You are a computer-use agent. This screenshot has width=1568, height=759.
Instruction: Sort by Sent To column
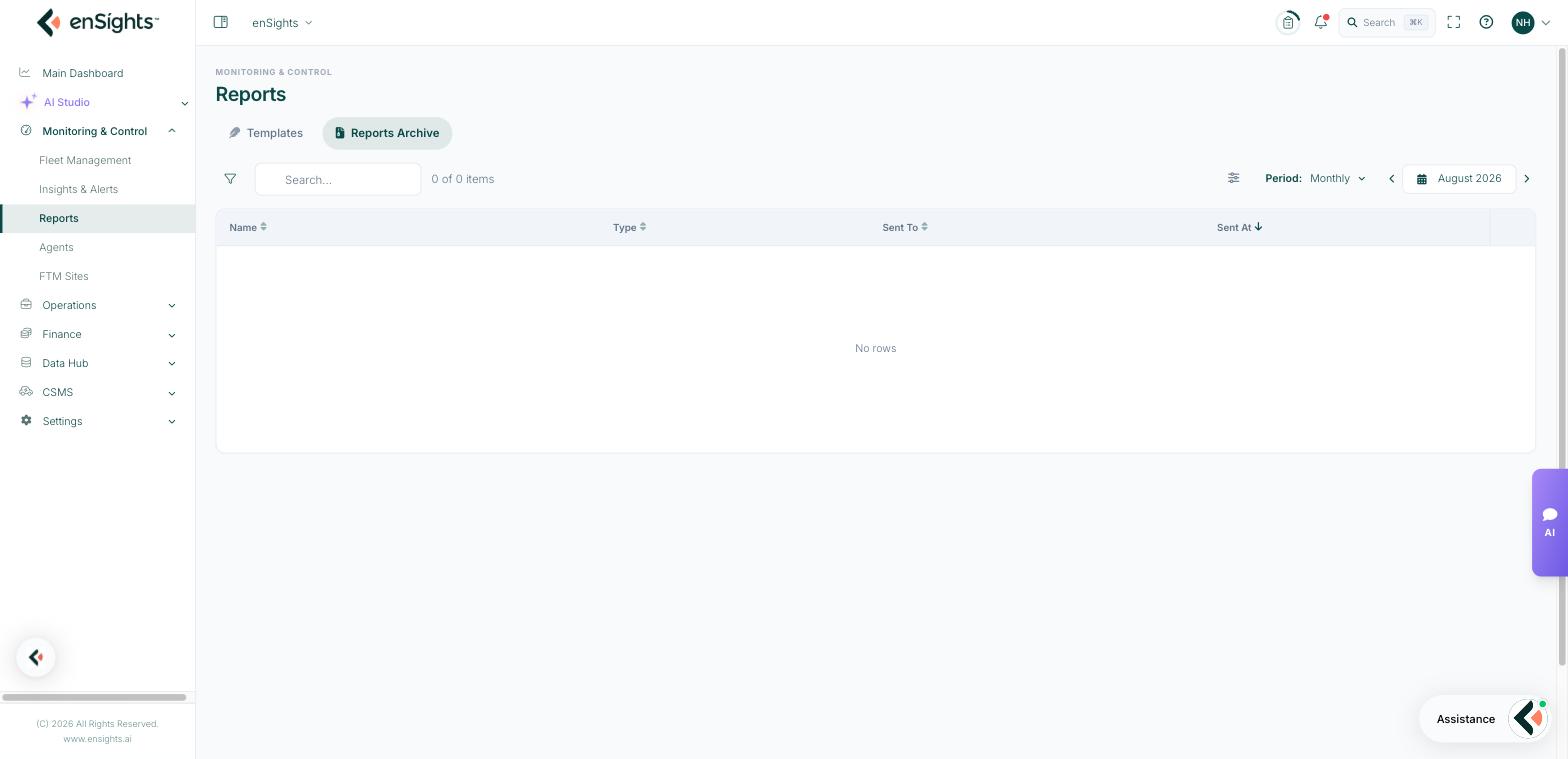pyautogui.click(x=905, y=227)
